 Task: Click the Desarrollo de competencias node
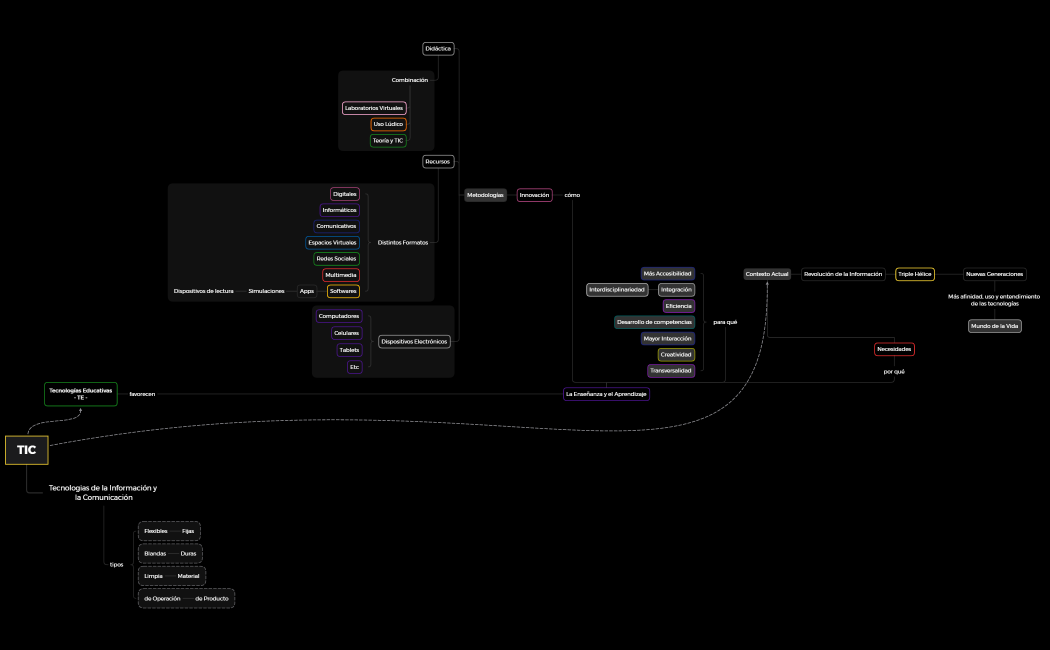(654, 322)
